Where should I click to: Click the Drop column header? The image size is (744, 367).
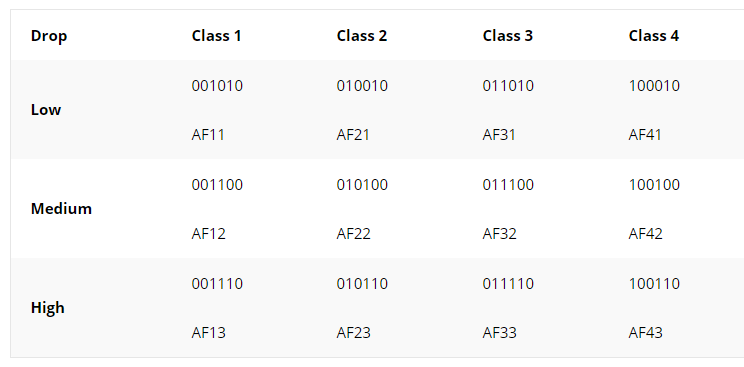[x=49, y=36]
